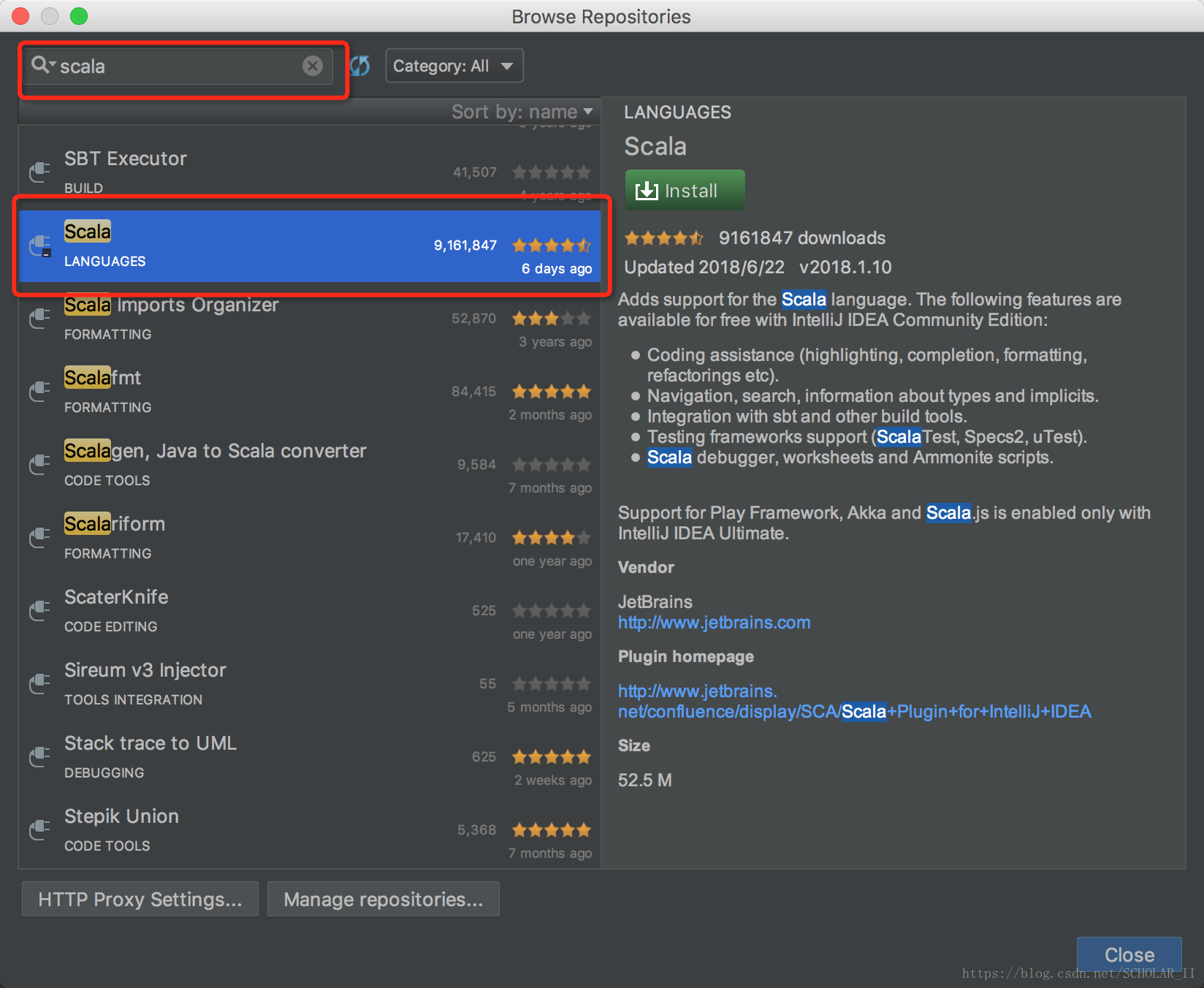Focus the plugin search field
Image resolution: width=1204 pixels, height=988 pixels.
point(178,66)
